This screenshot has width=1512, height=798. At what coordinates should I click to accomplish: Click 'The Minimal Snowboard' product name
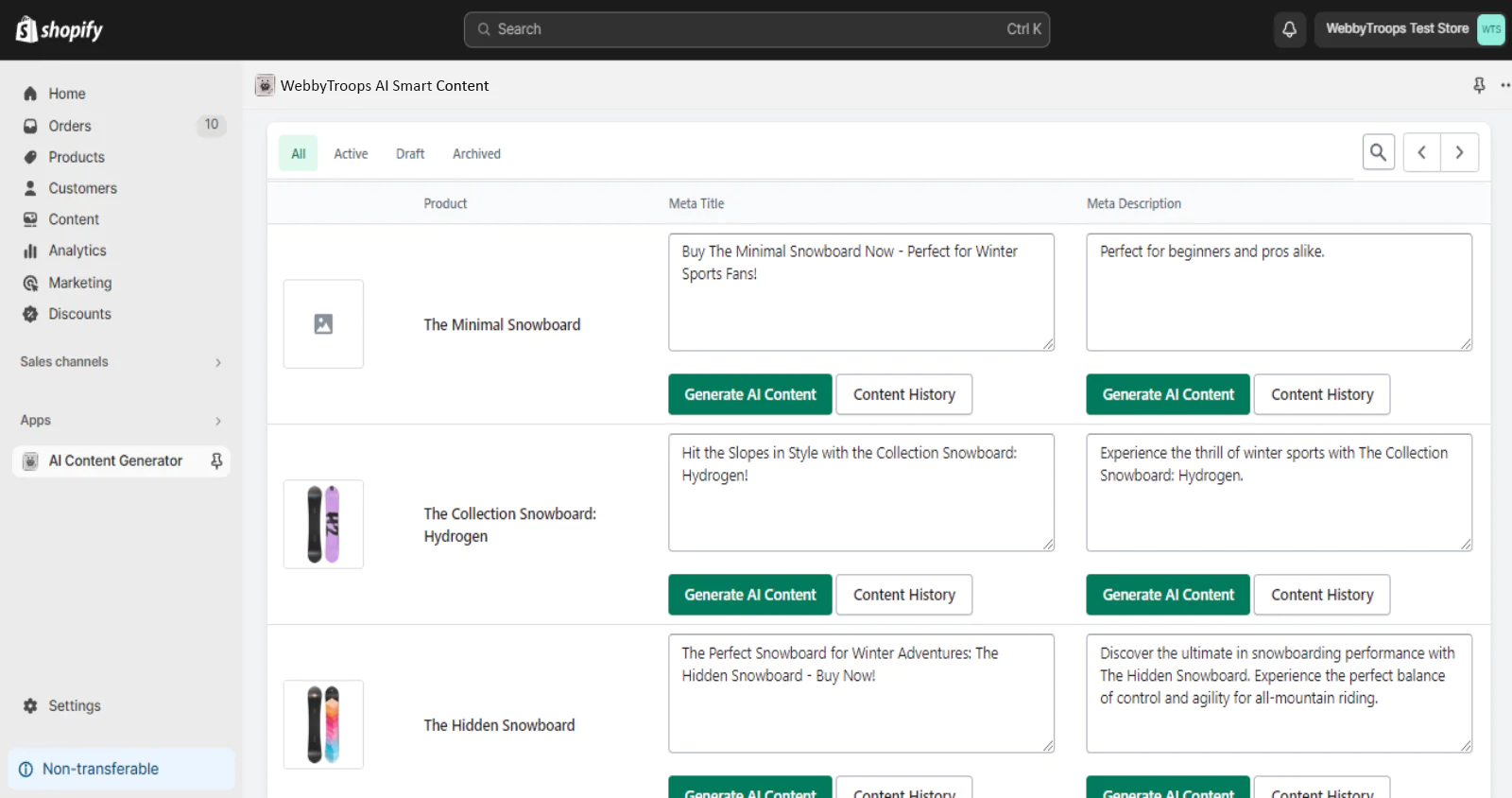(502, 324)
